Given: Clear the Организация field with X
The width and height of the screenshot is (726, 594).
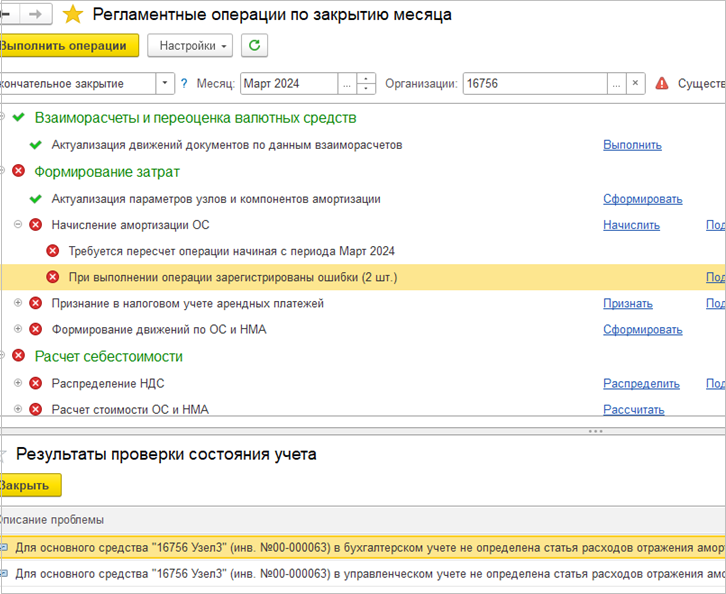Looking at the screenshot, I should coord(636,84).
